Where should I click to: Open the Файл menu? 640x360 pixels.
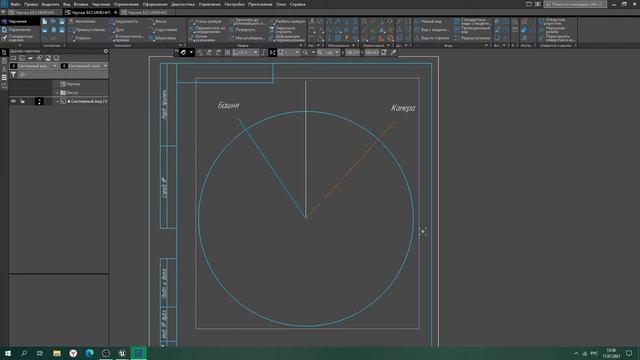[x=16, y=4]
